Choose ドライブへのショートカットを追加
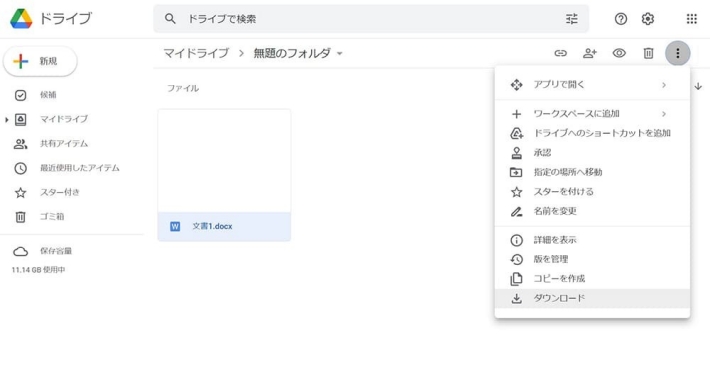 592,133
